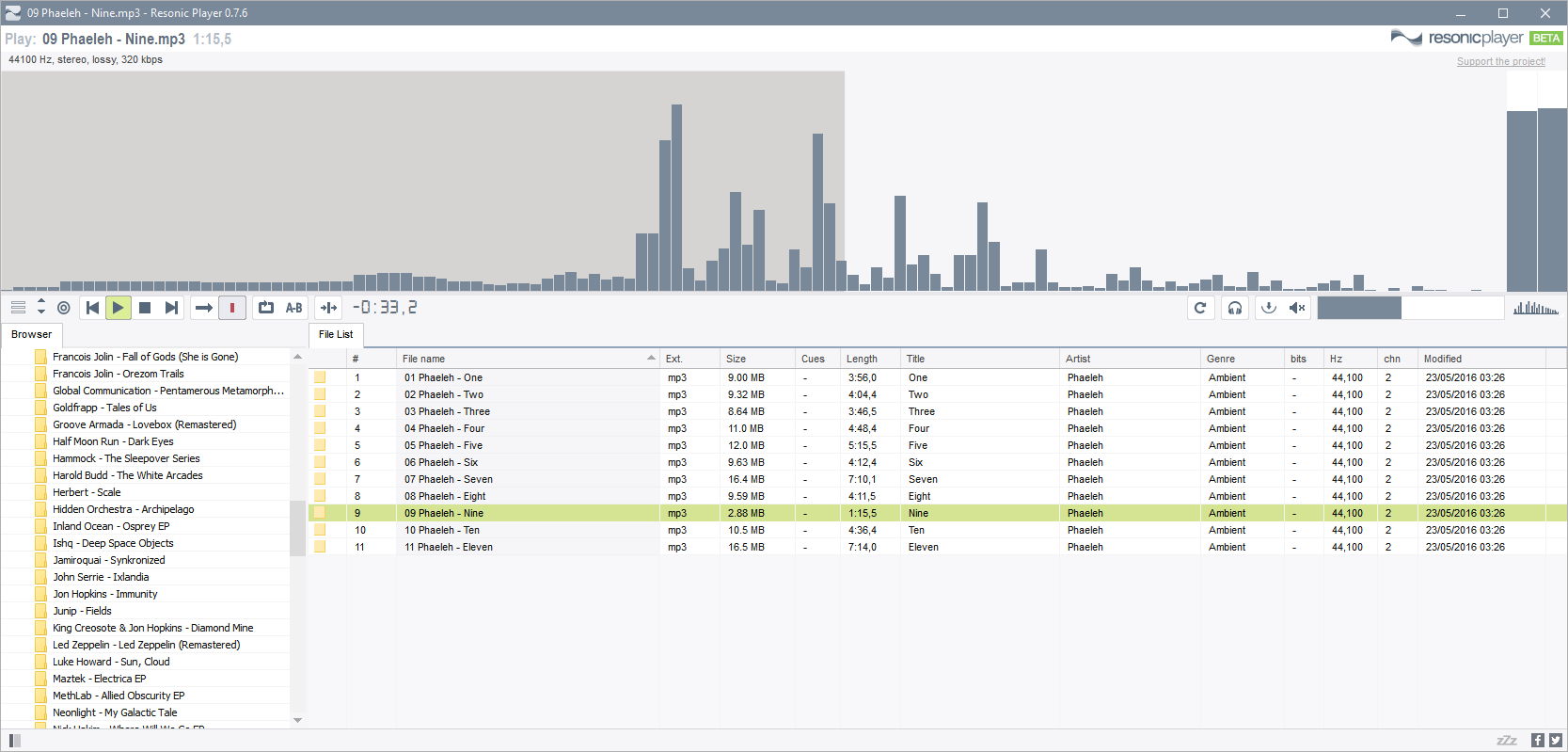Open folder Jon Hopkins - Immunity
Screen dimensions: 1568x752
(105, 594)
